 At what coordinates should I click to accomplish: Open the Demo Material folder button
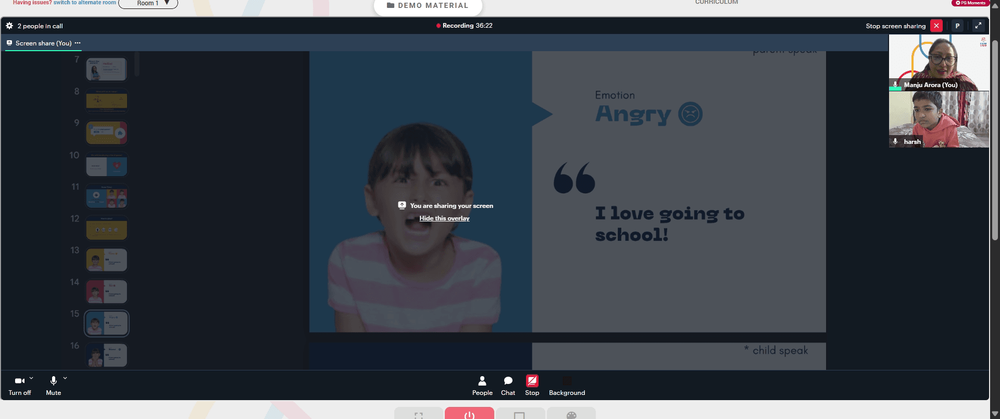click(428, 6)
